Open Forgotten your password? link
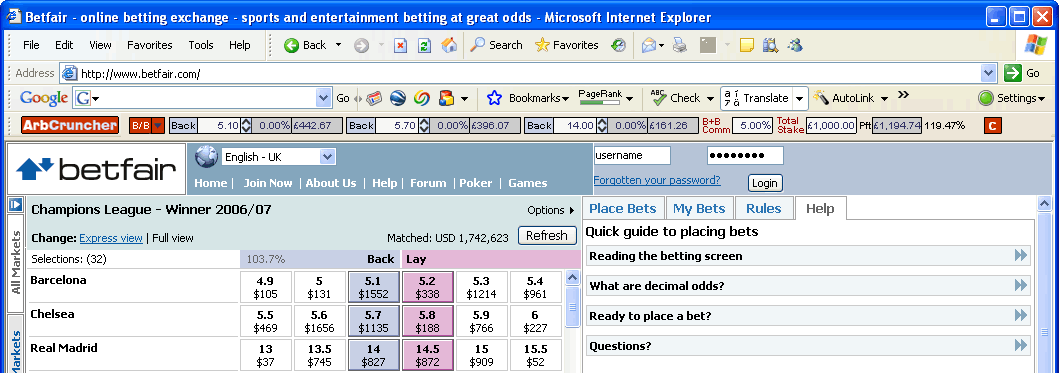Screen dimensions: 1059x373 point(657,180)
